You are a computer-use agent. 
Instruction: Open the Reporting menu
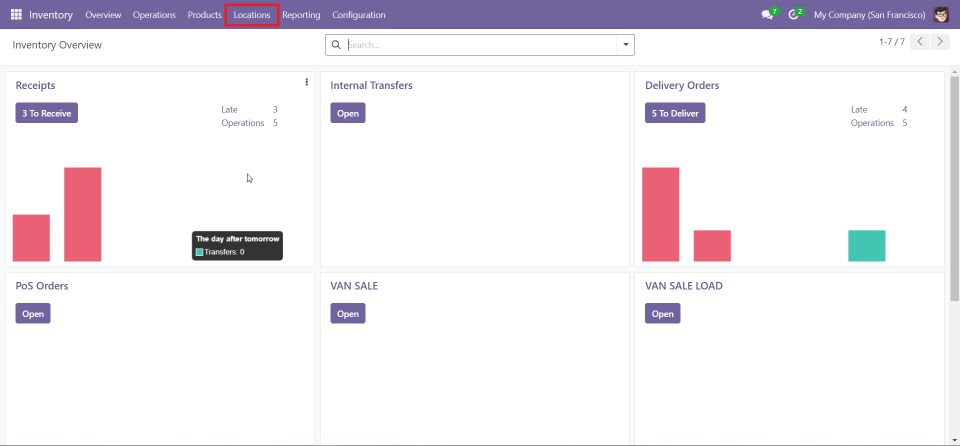pyautogui.click(x=301, y=15)
